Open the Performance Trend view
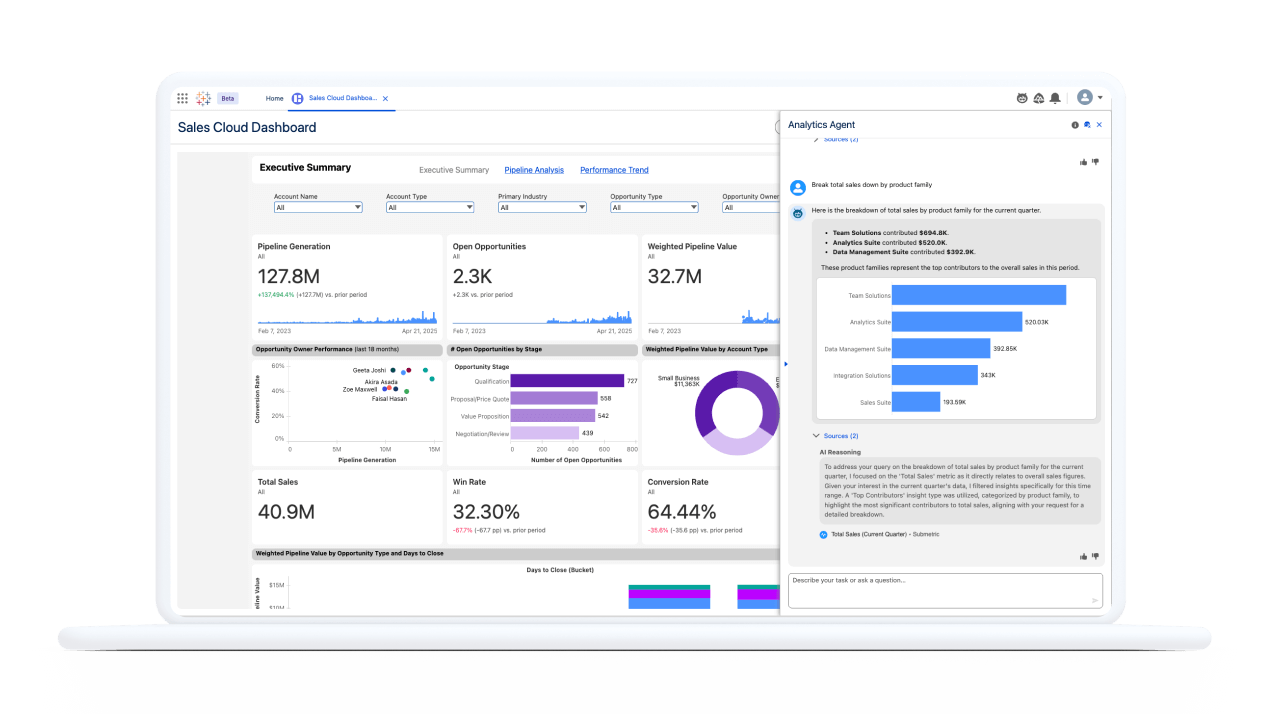 [x=614, y=169]
